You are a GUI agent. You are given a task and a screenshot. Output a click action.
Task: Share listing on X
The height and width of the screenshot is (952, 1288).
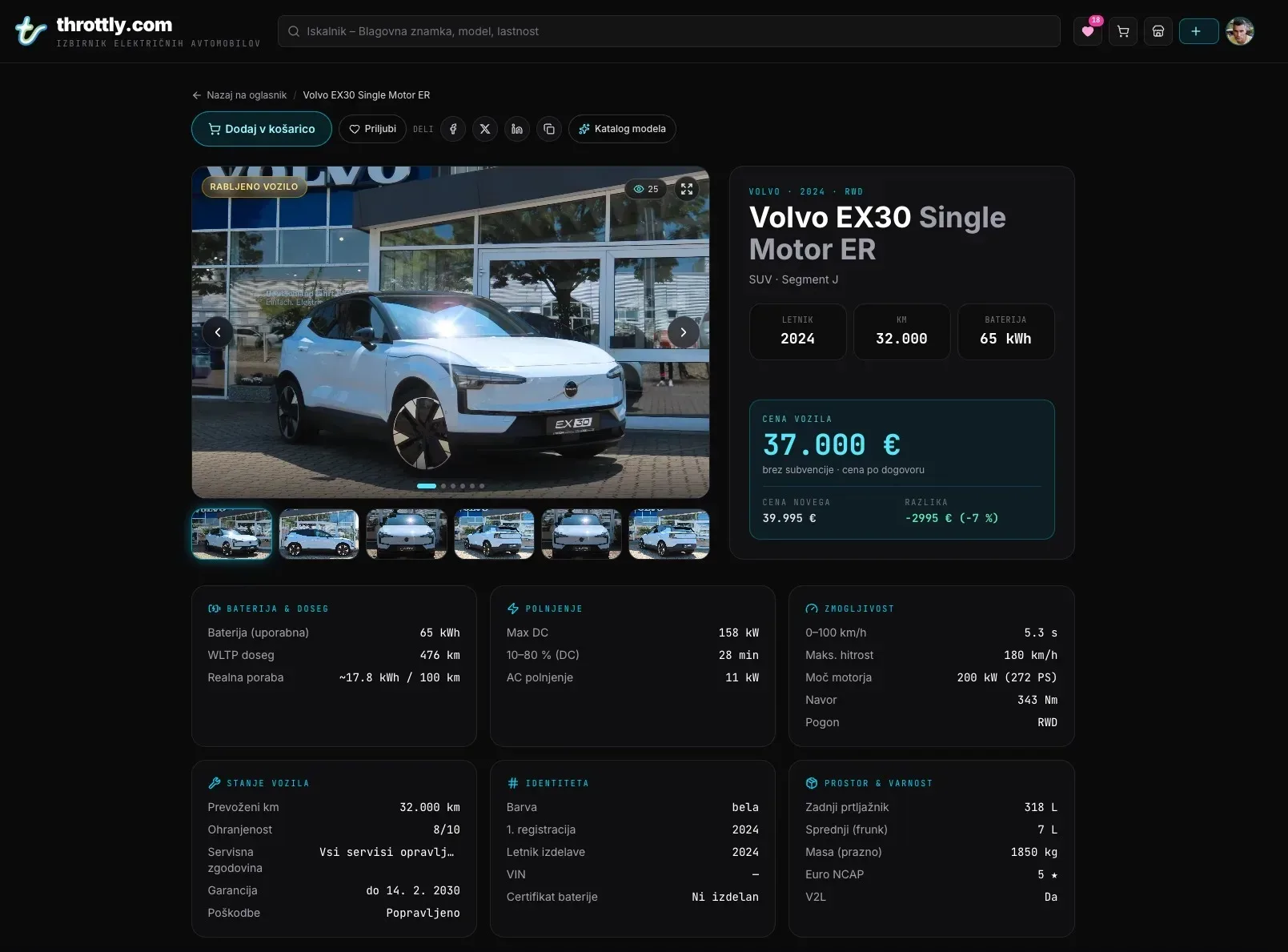point(485,129)
